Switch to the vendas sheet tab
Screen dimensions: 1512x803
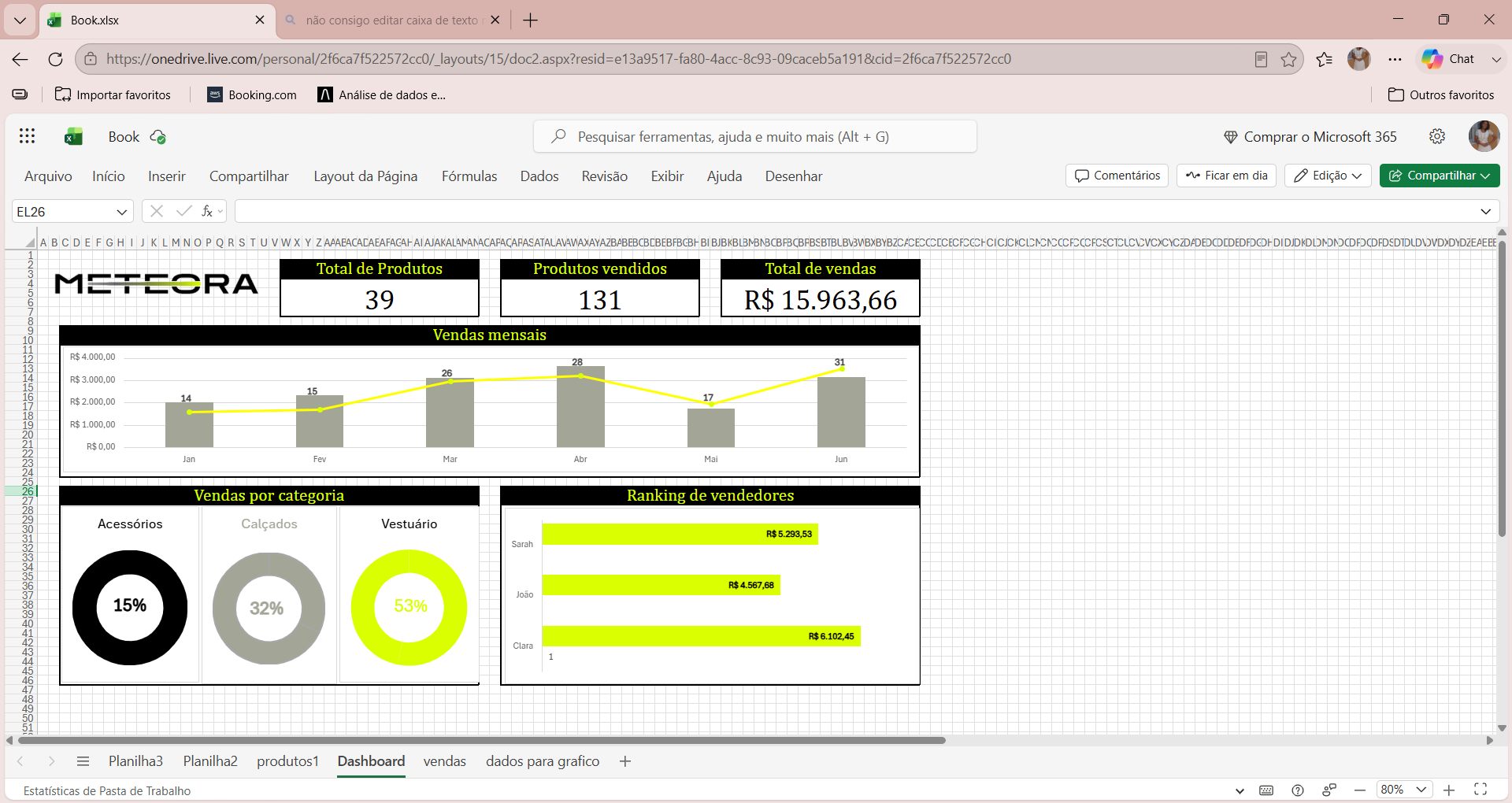445,761
